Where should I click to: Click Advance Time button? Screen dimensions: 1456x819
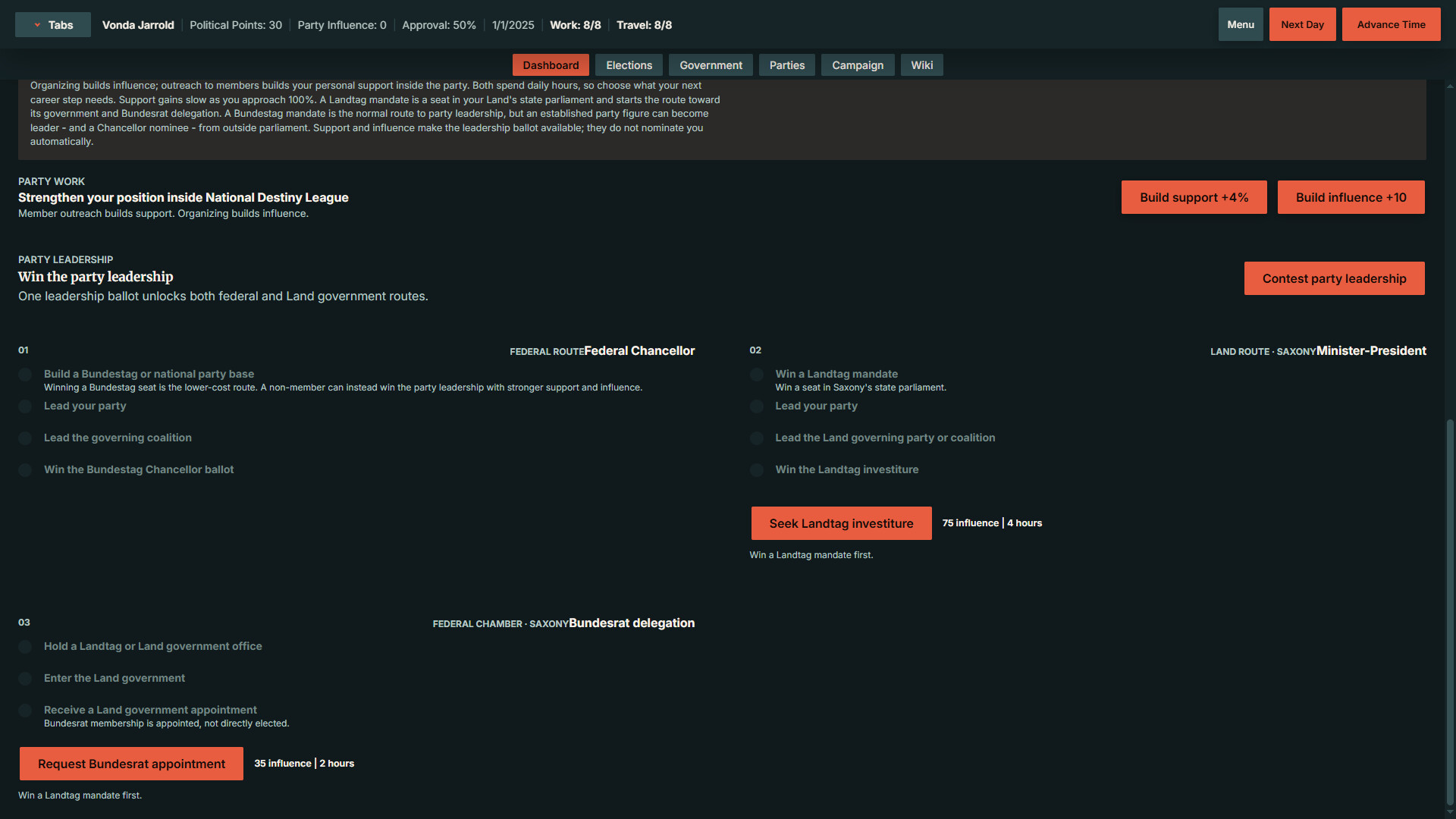(x=1391, y=25)
